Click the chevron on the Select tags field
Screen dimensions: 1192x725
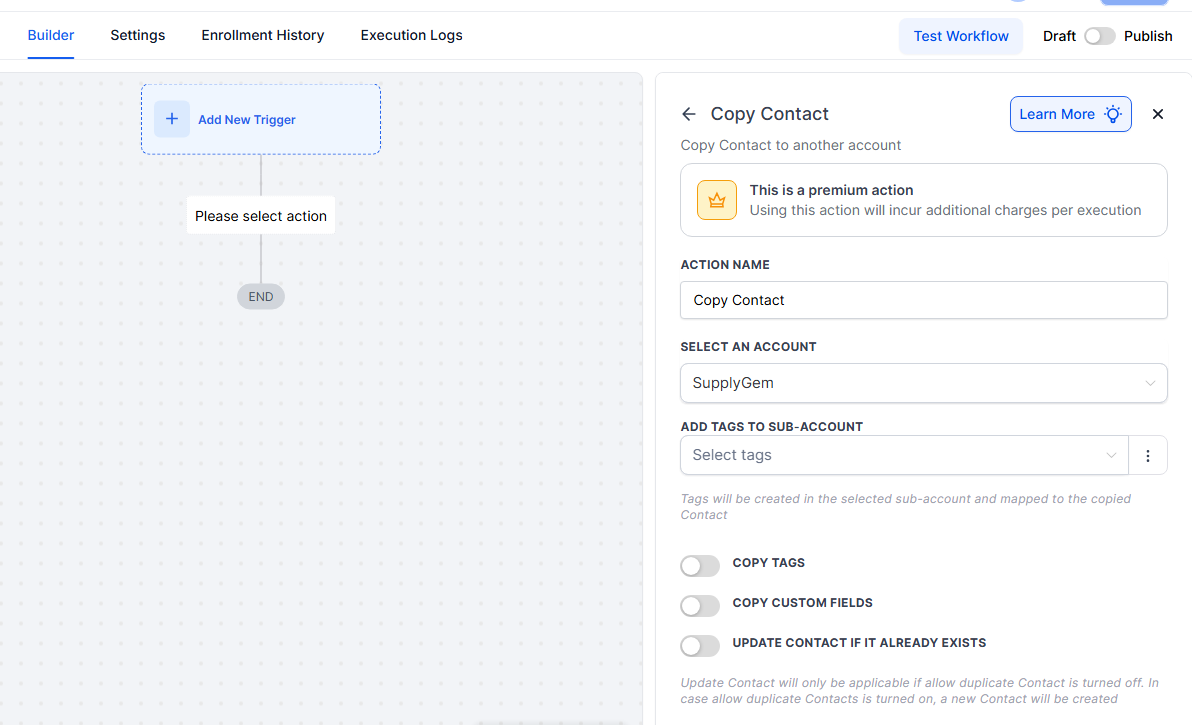click(x=1112, y=454)
